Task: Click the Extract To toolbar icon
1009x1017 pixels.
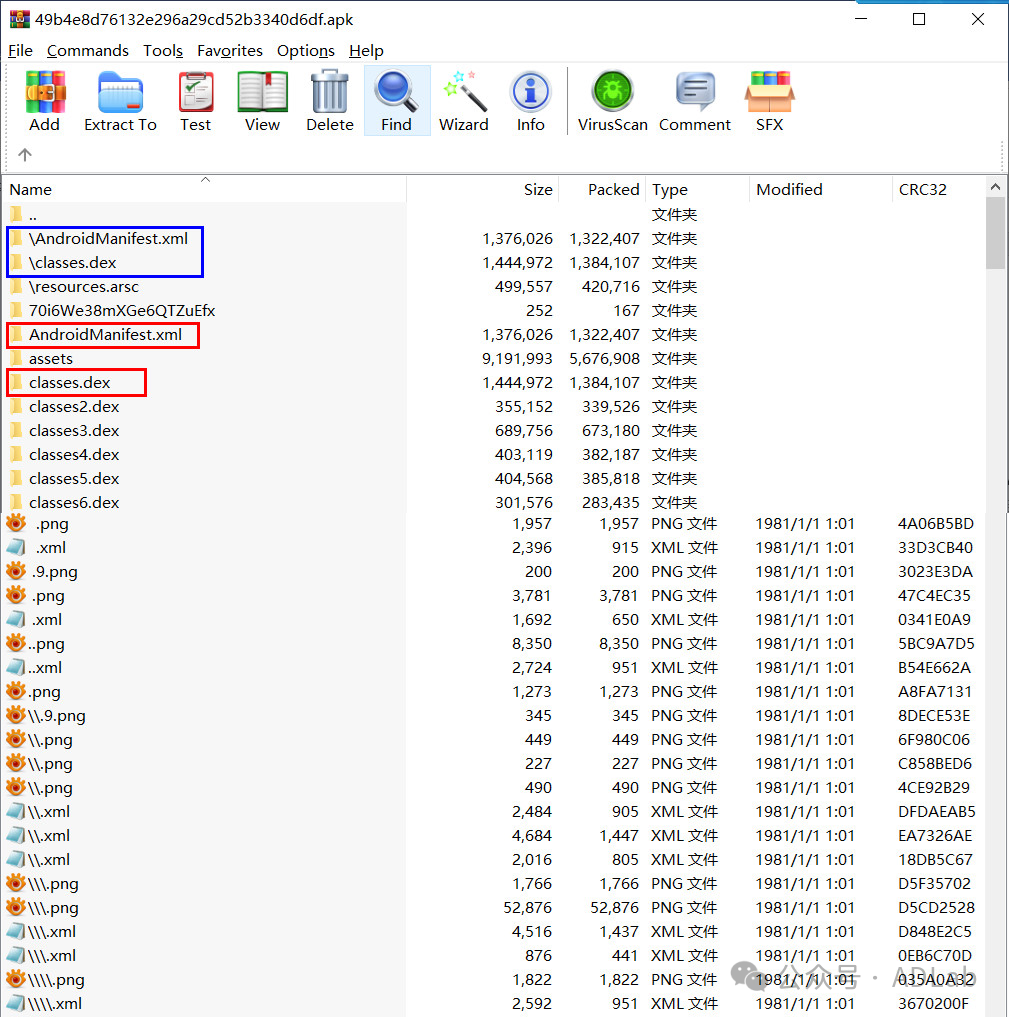Action: pyautogui.click(x=120, y=100)
